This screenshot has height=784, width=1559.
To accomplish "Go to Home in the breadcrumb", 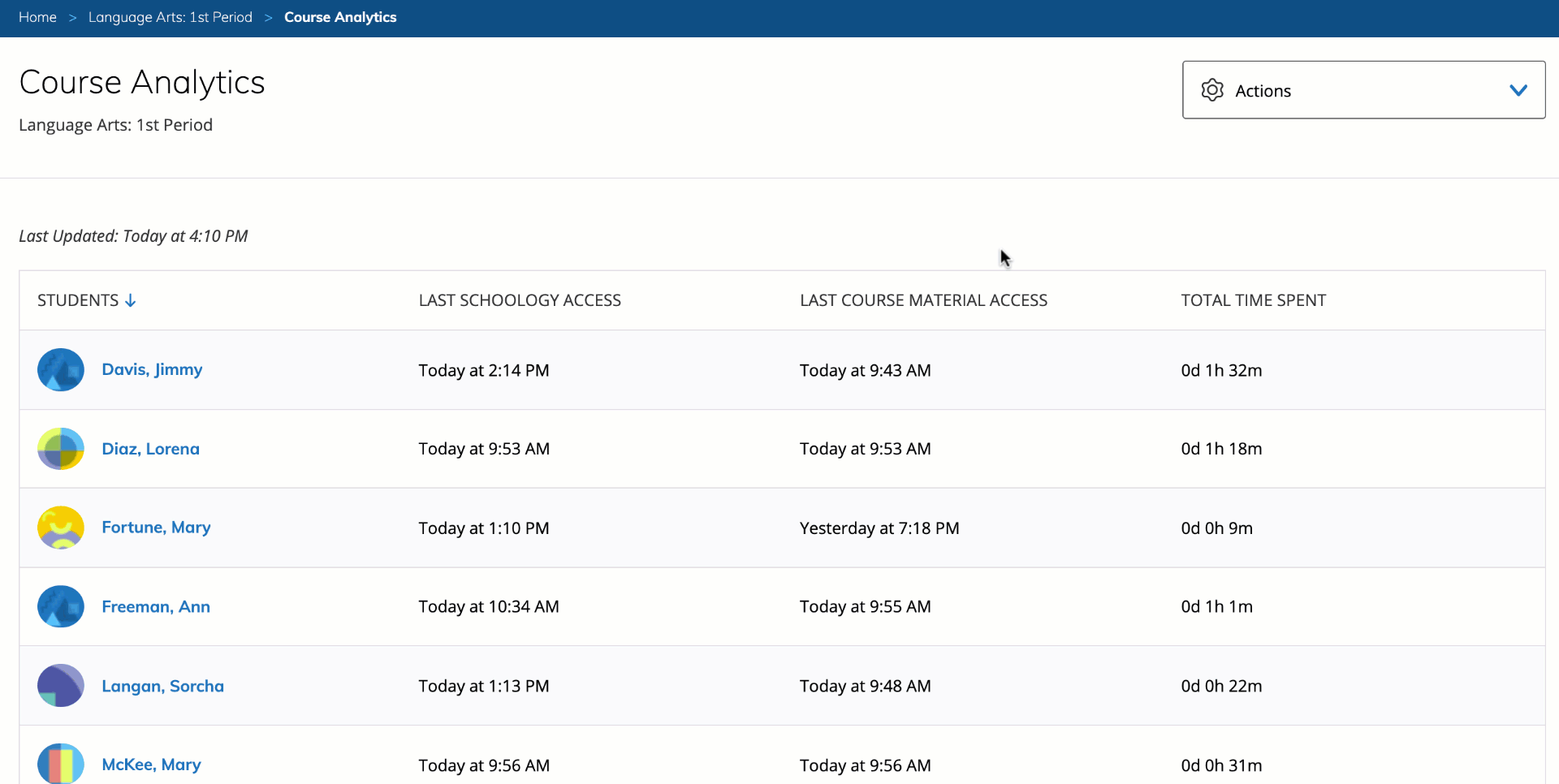I will pyautogui.click(x=37, y=17).
